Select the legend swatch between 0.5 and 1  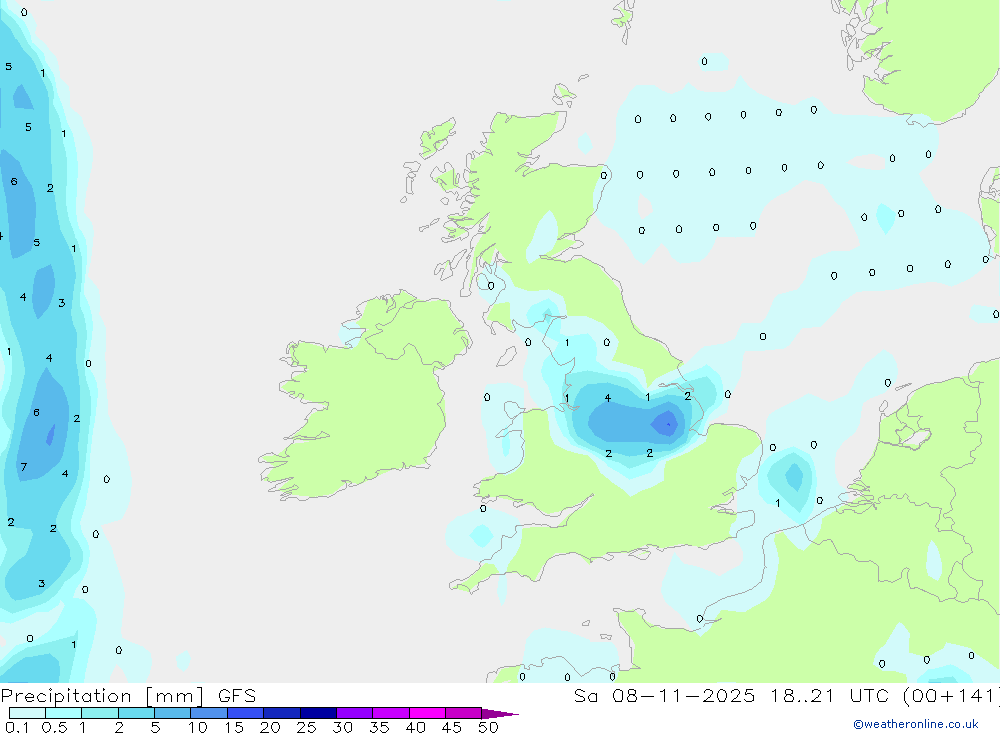[64, 713]
